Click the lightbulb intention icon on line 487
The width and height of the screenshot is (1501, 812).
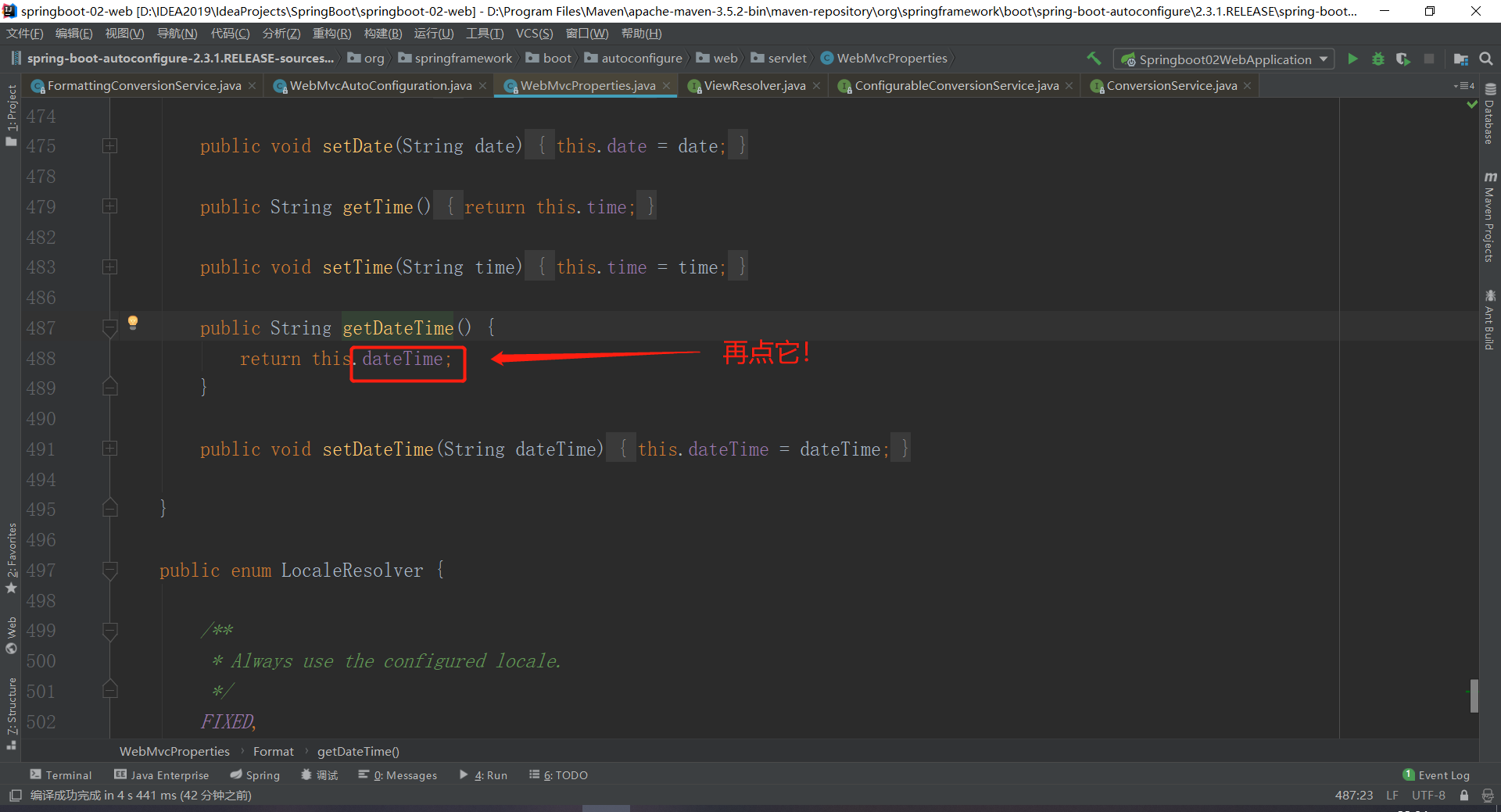133,322
